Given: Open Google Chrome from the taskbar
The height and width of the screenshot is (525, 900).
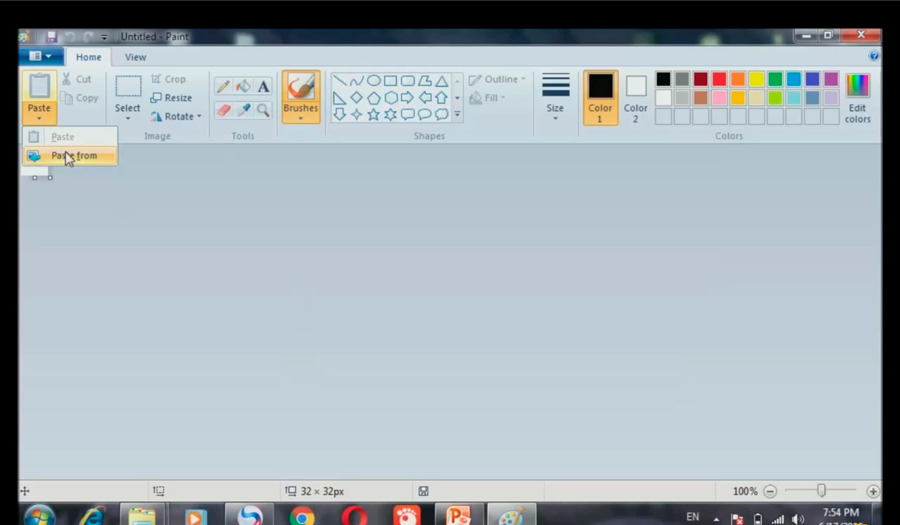Looking at the screenshot, I should [302, 516].
